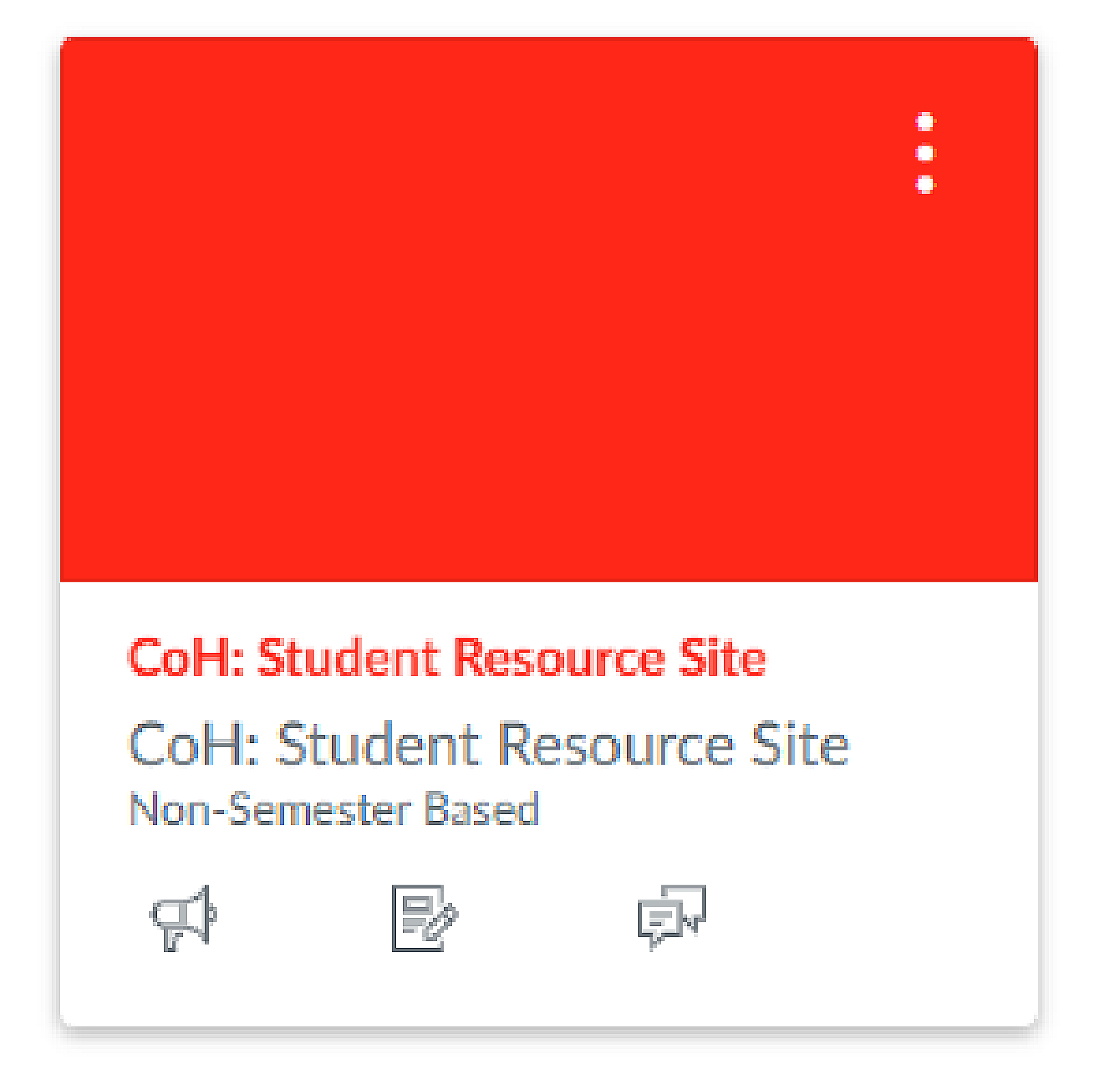This screenshot has width=1120, height=1090.
Task: Open the Assignments icon on the card
Action: [x=425, y=918]
